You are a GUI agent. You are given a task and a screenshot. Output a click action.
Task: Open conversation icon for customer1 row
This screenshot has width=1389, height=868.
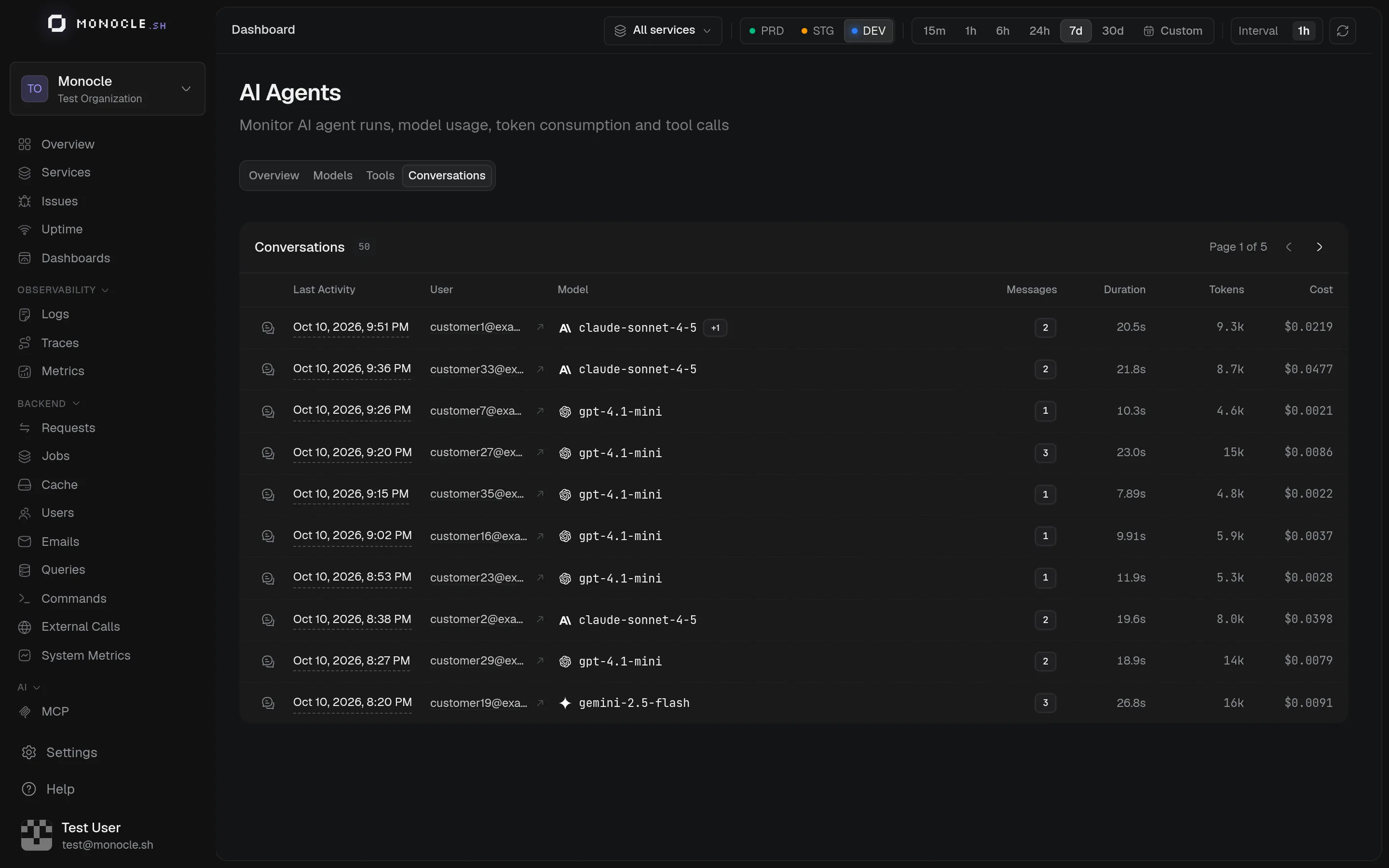pos(268,327)
